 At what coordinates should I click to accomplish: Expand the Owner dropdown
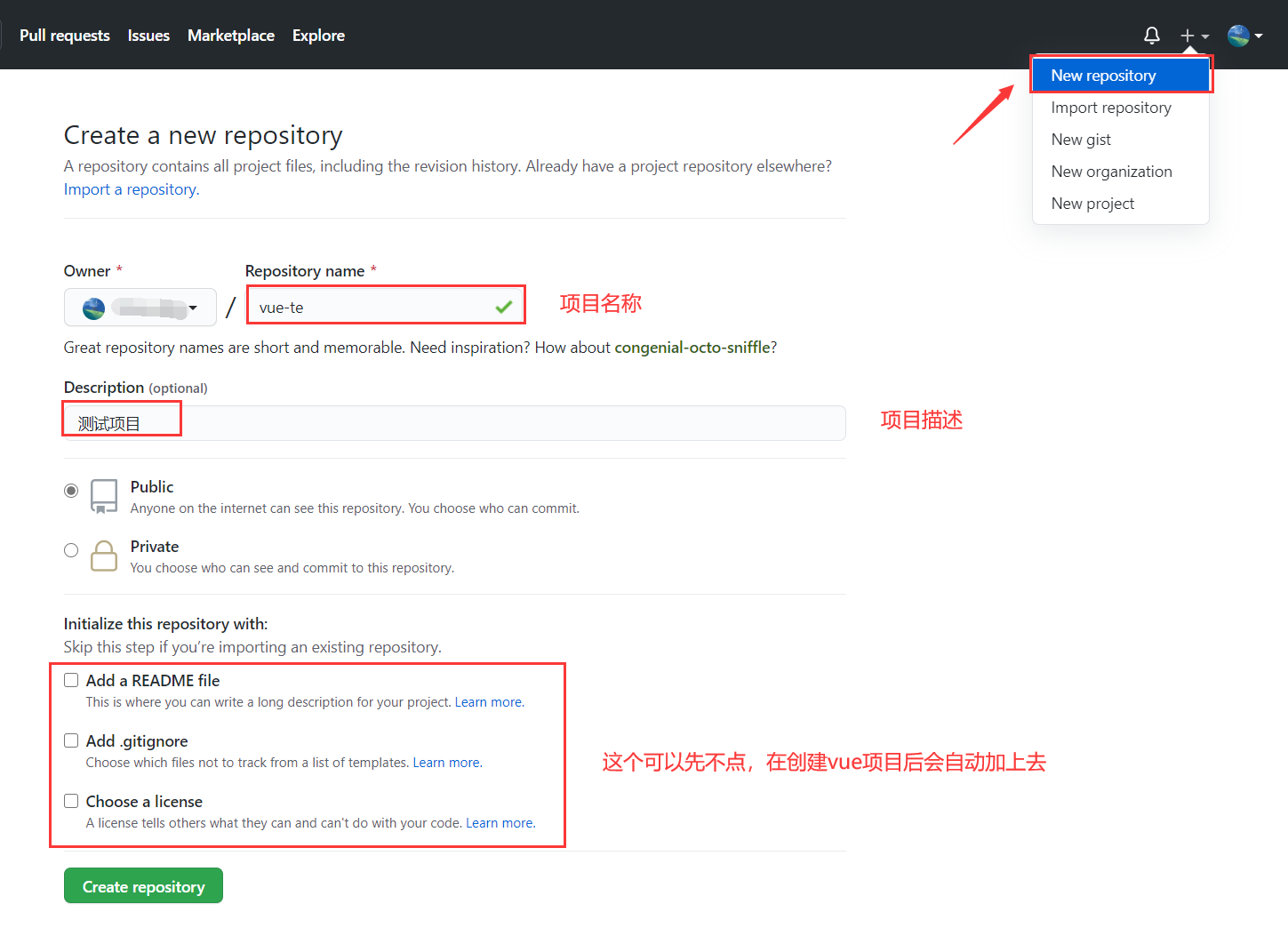140,308
